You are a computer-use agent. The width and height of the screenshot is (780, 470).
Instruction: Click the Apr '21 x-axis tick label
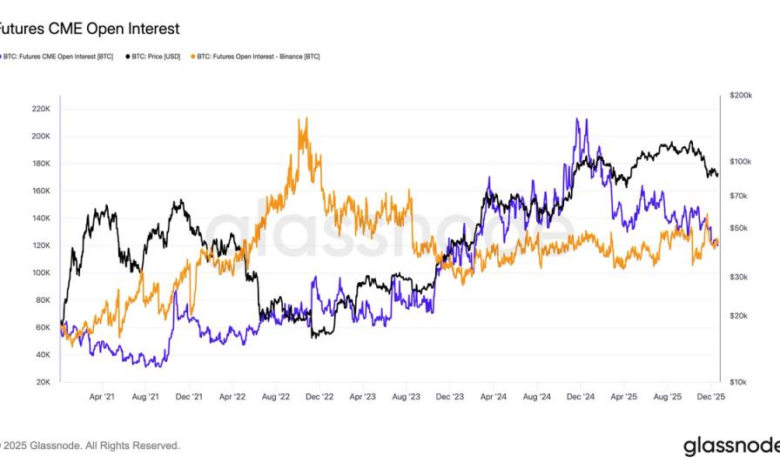[x=101, y=396]
